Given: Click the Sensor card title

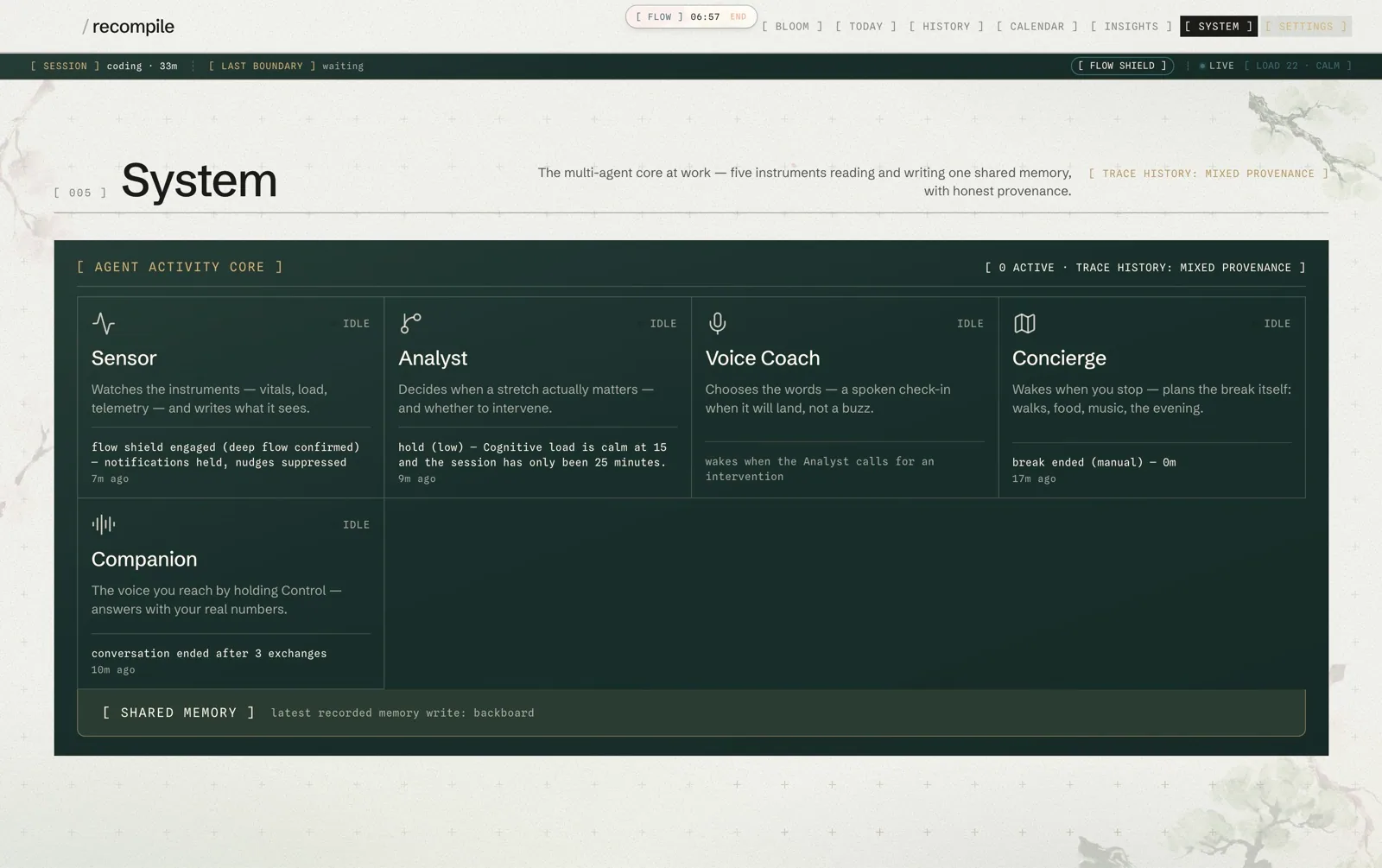Looking at the screenshot, I should coord(124,358).
